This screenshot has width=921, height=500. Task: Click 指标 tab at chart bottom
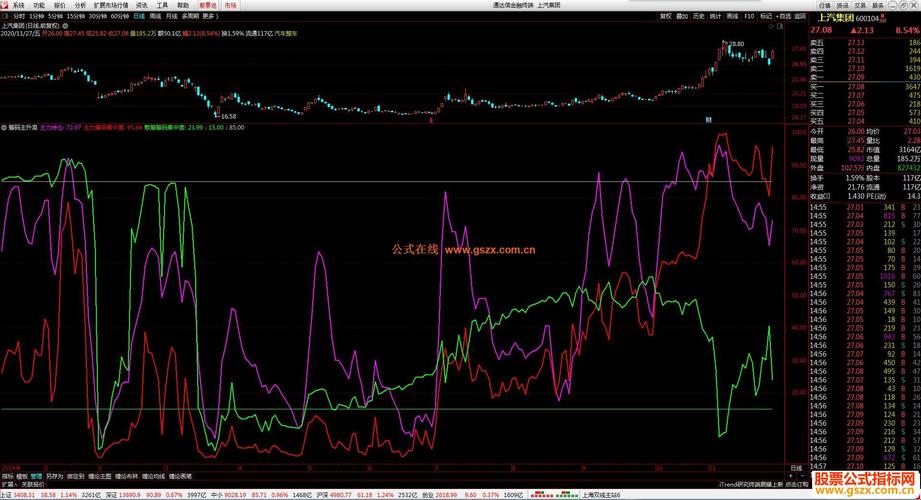pyautogui.click(x=7, y=476)
